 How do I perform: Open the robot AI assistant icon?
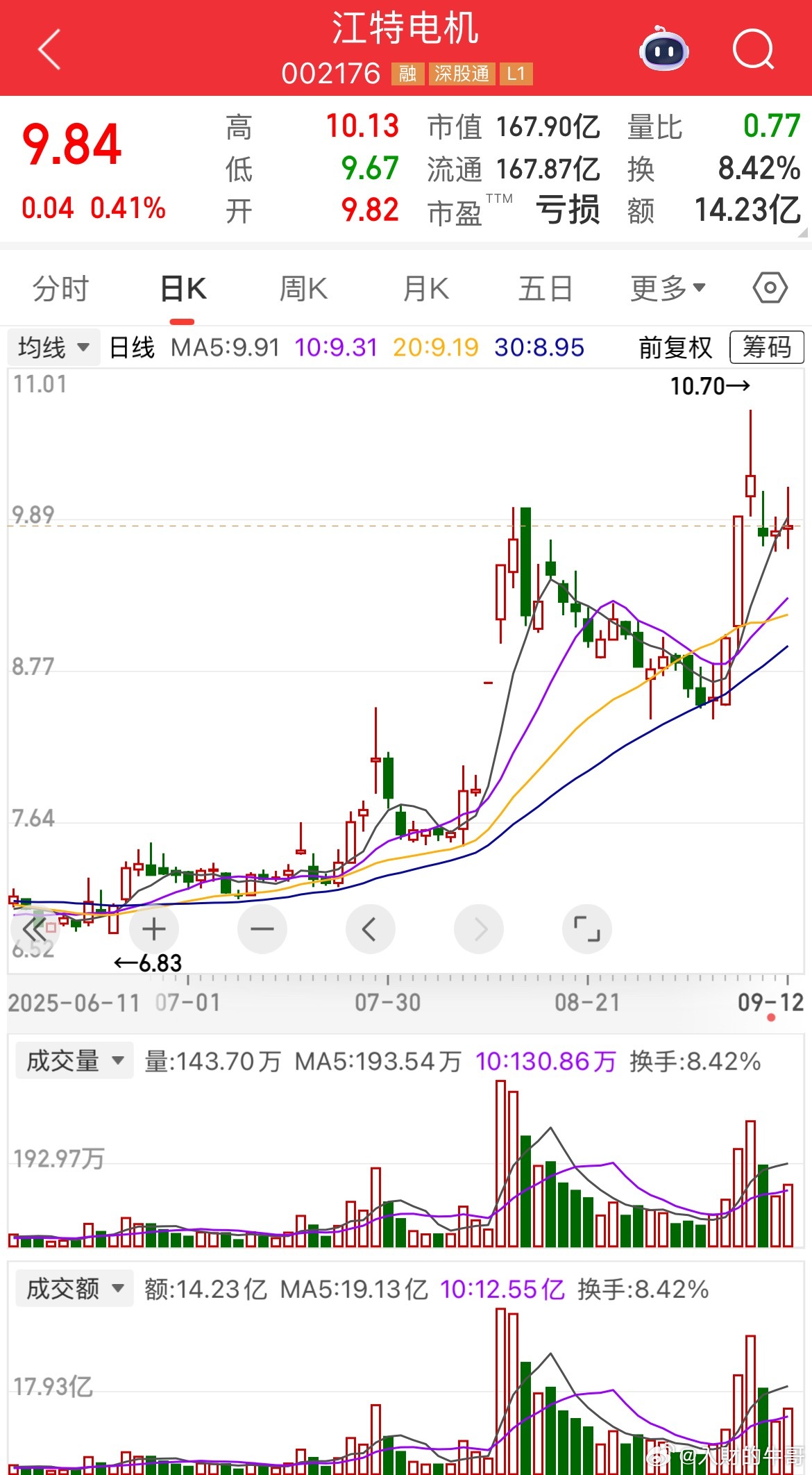click(x=663, y=49)
